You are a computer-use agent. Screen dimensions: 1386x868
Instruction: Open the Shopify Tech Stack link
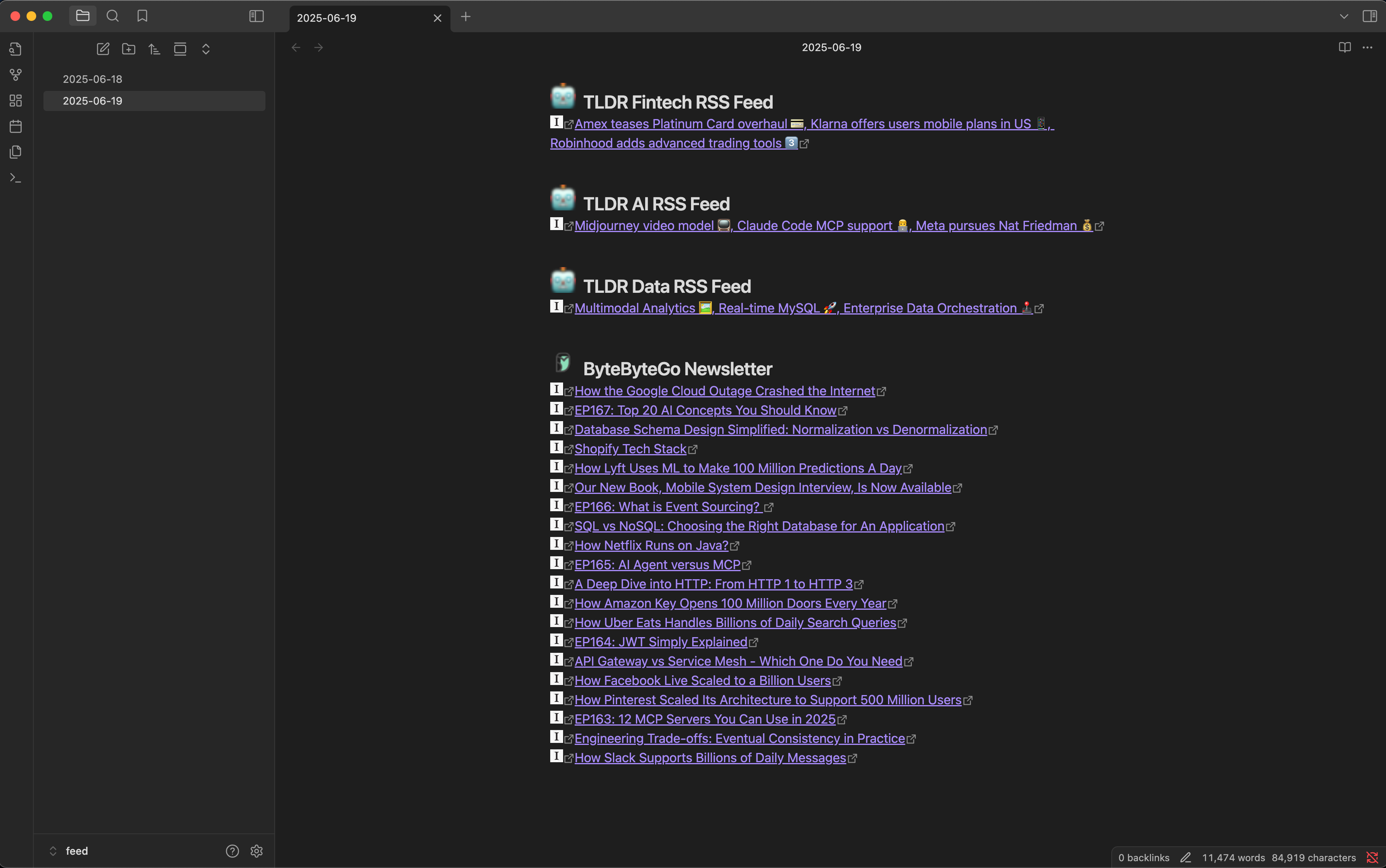[630, 449]
